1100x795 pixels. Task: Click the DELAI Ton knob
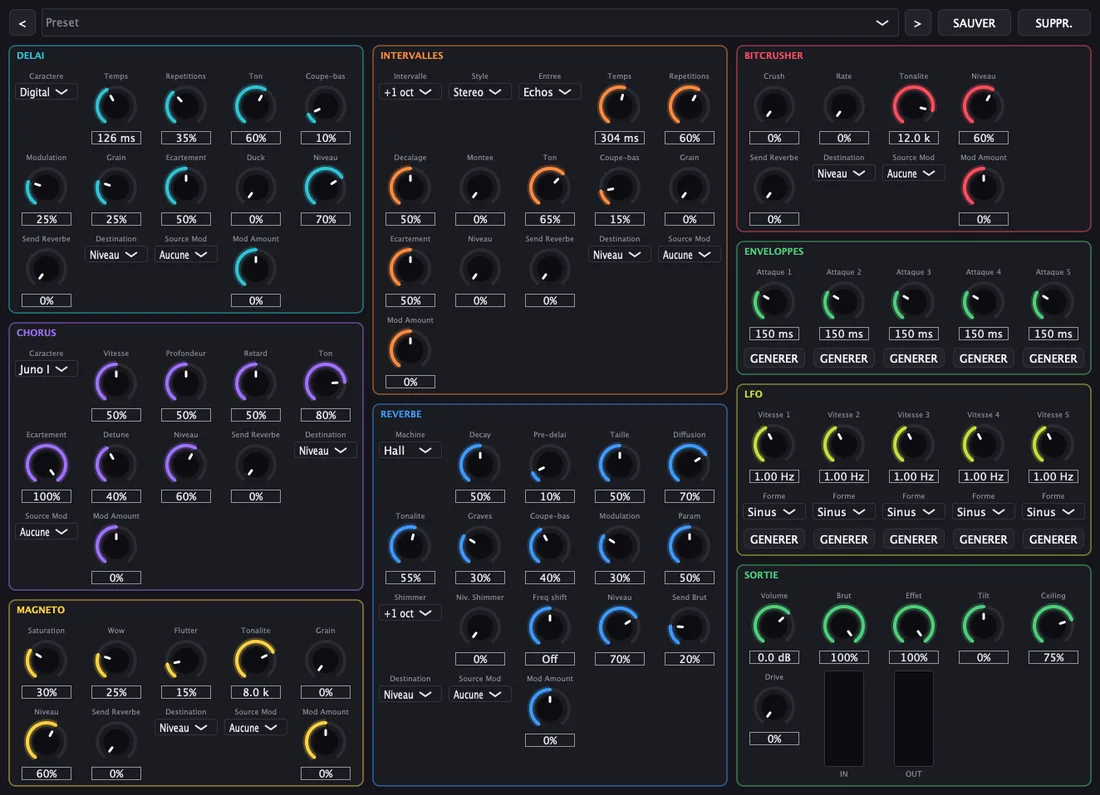click(x=255, y=106)
